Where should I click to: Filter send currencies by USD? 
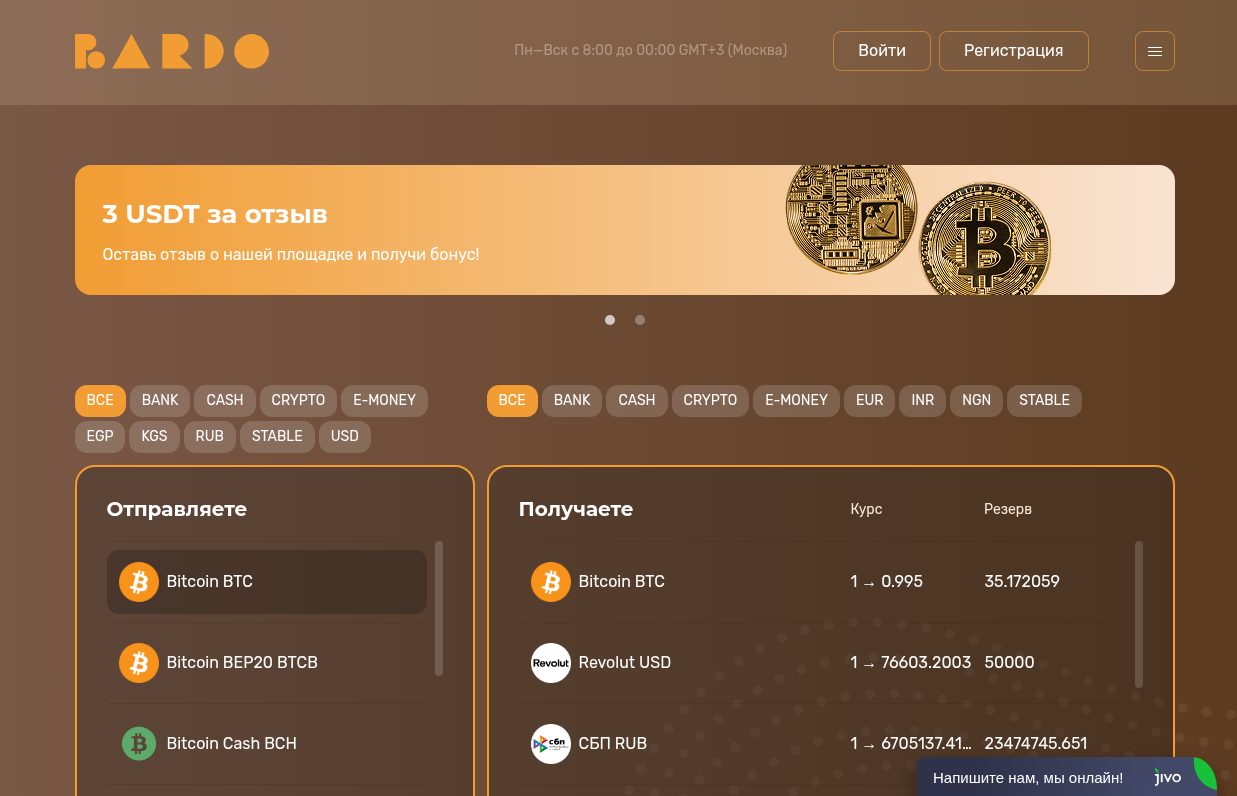coord(345,437)
